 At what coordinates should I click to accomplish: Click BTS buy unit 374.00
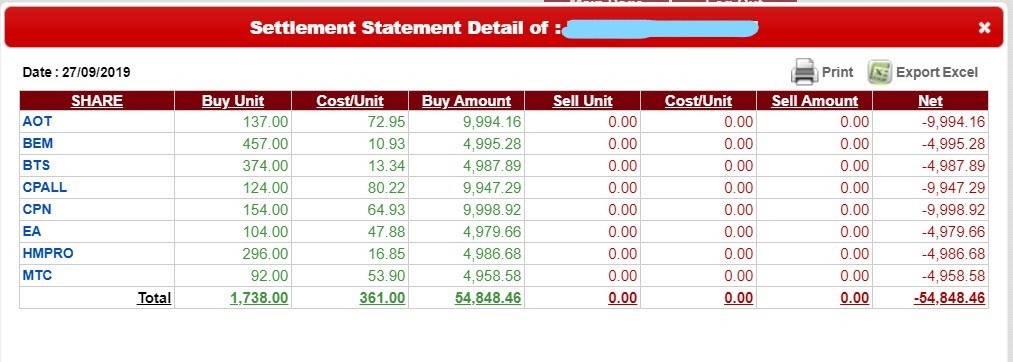pyautogui.click(x=266, y=166)
